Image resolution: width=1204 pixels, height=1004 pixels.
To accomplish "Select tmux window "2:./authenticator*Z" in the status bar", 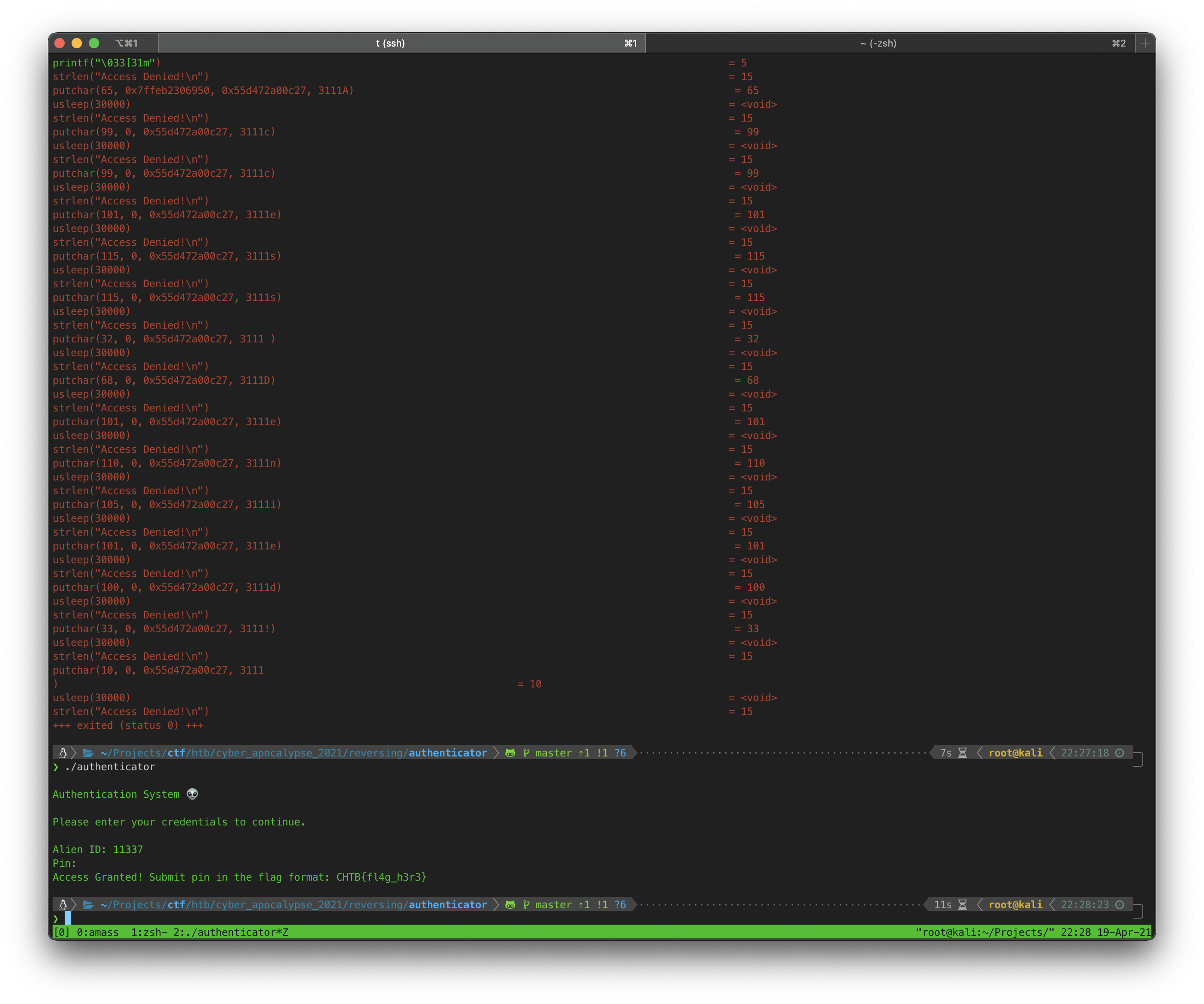I will point(230,932).
